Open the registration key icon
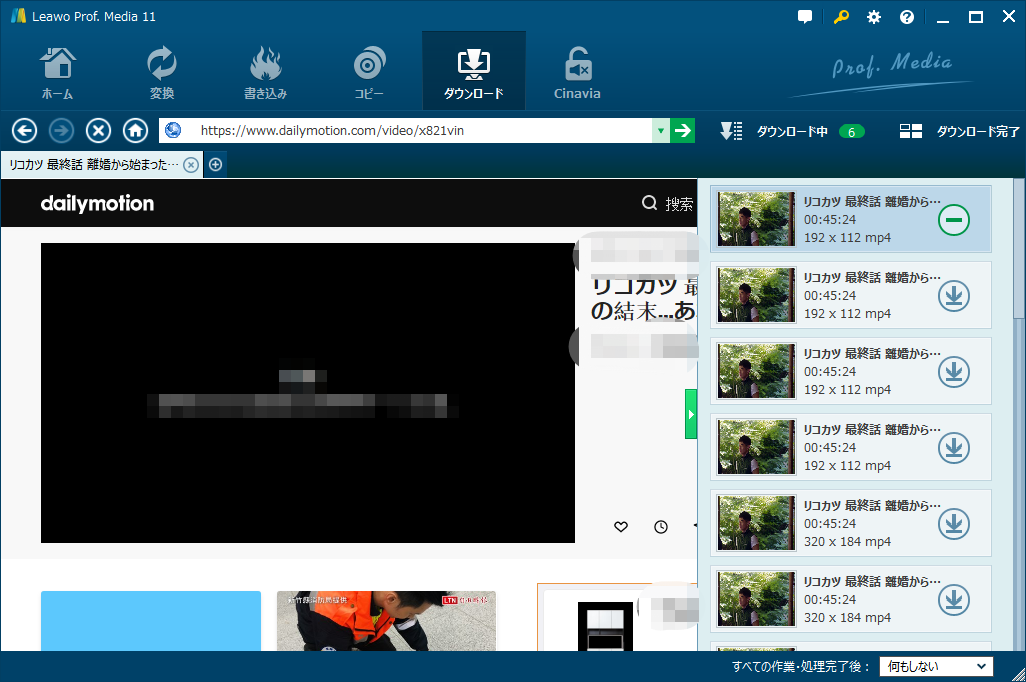Image resolution: width=1026 pixels, height=682 pixels. pyautogui.click(x=840, y=17)
